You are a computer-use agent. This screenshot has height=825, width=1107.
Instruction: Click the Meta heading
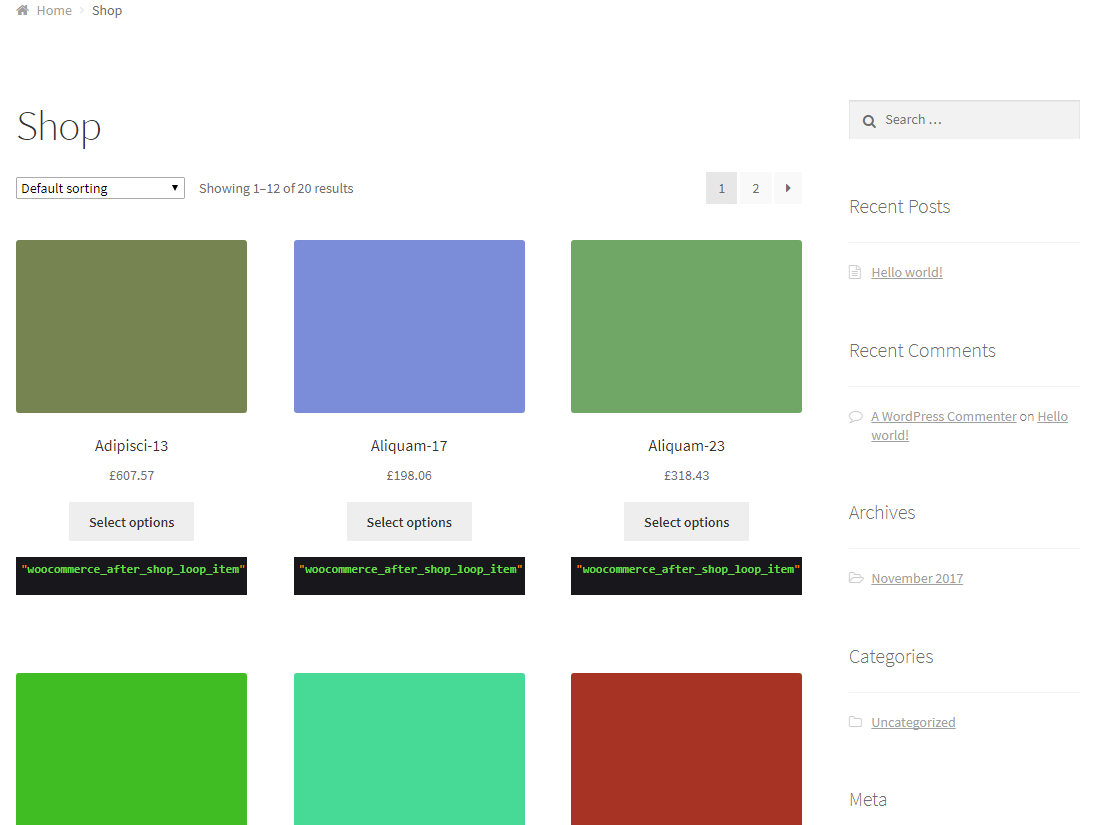click(x=868, y=800)
